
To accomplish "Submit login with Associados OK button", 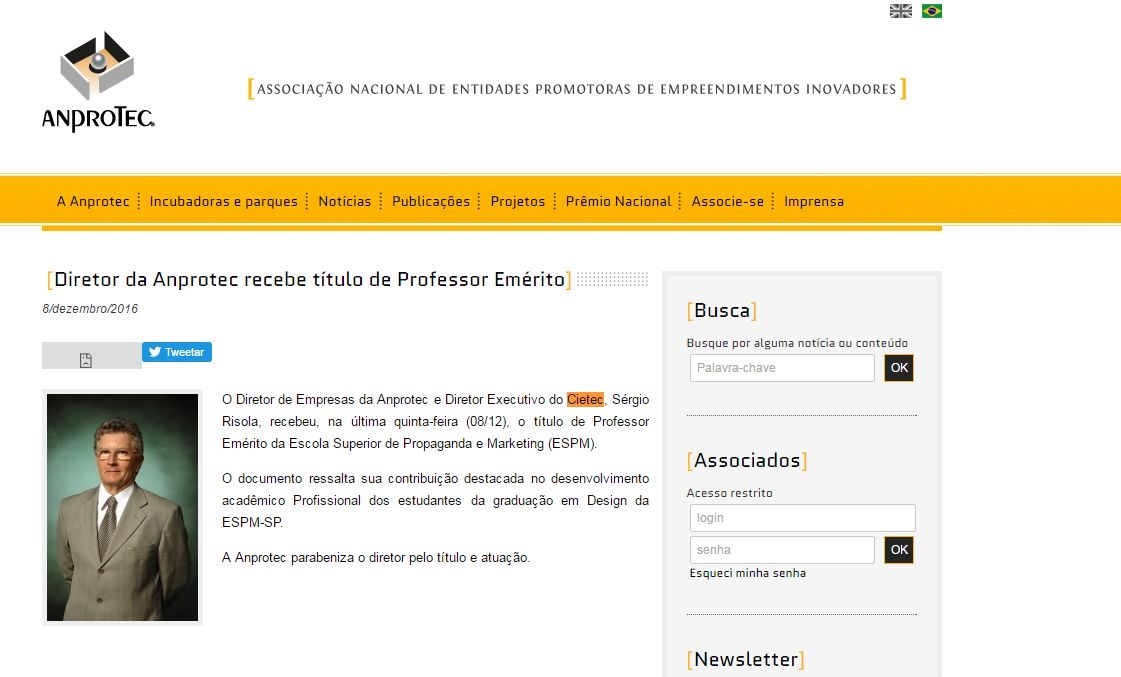I will click(x=899, y=550).
